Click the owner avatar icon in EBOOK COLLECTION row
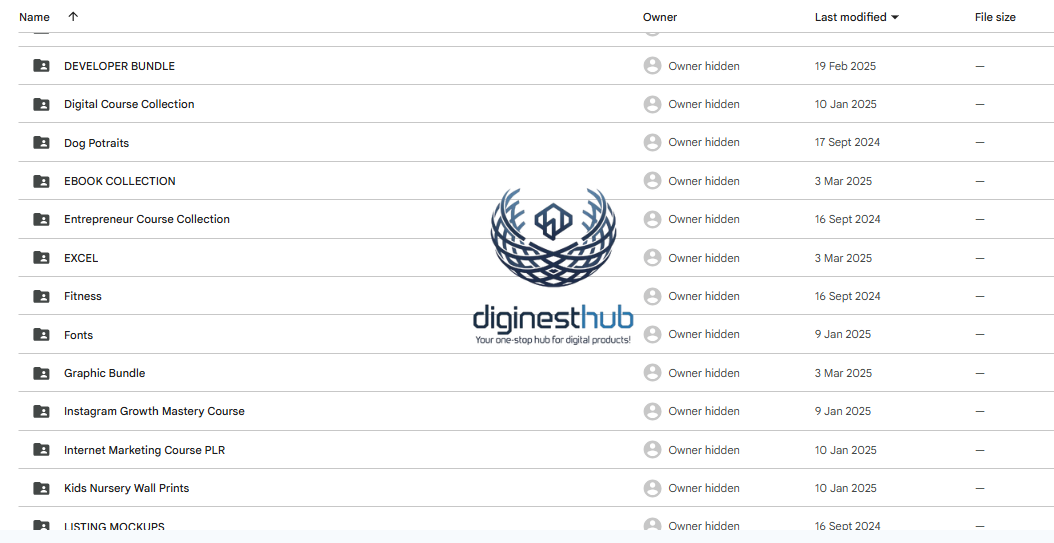Viewport: 1054px width, 543px height. pos(652,181)
